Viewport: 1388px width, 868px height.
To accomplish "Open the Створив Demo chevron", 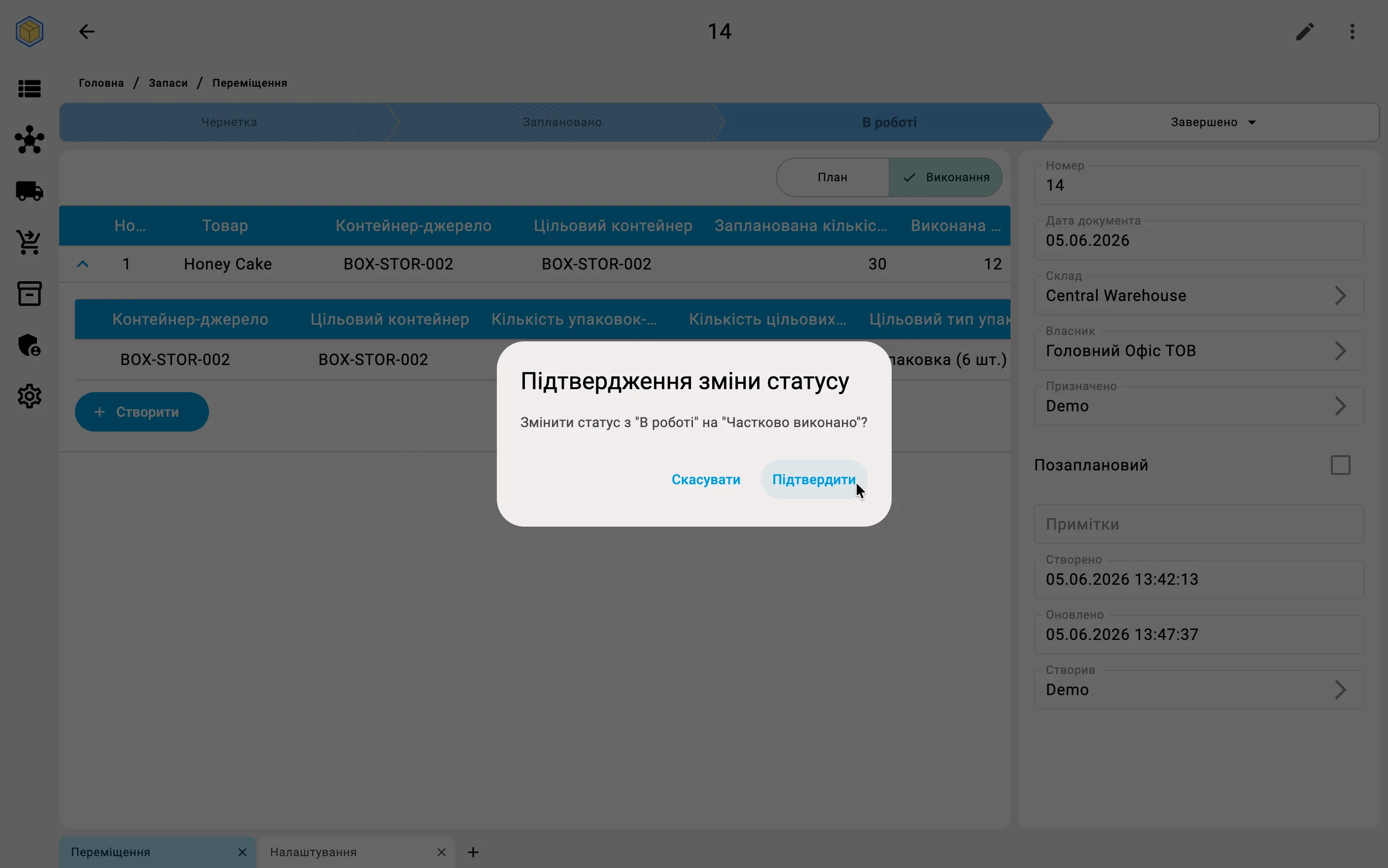I will tap(1340, 690).
